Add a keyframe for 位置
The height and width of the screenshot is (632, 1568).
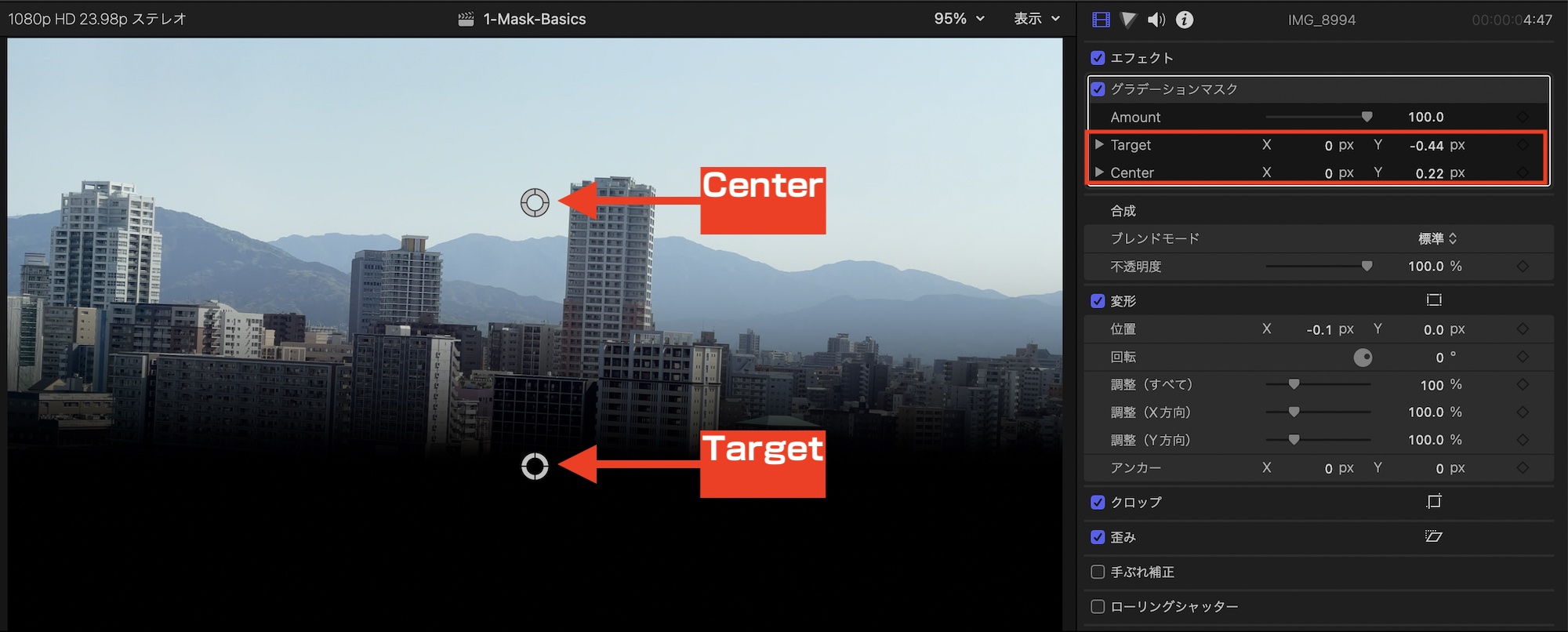pyautogui.click(x=1523, y=329)
